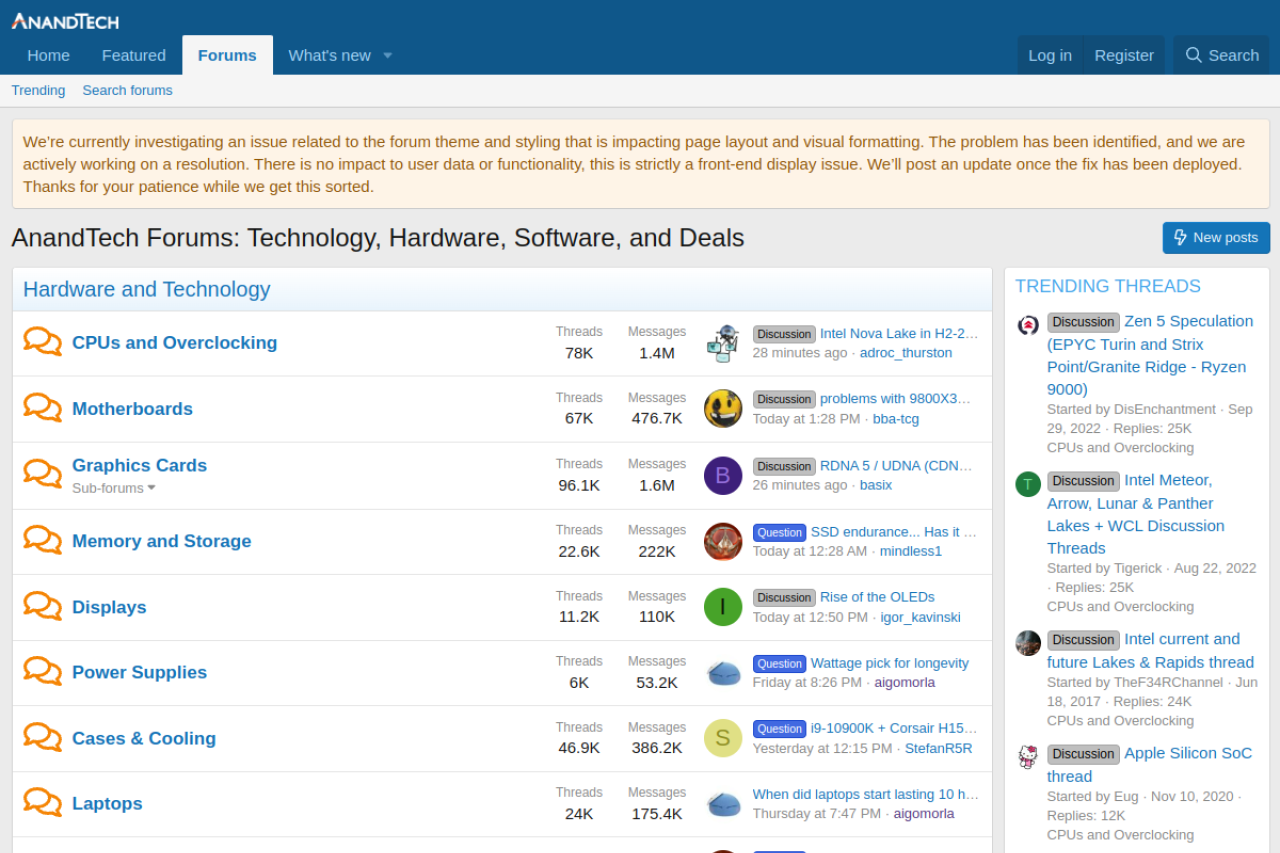Click the Log in button
Image resolution: width=1280 pixels, height=853 pixels.
pyautogui.click(x=1050, y=55)
